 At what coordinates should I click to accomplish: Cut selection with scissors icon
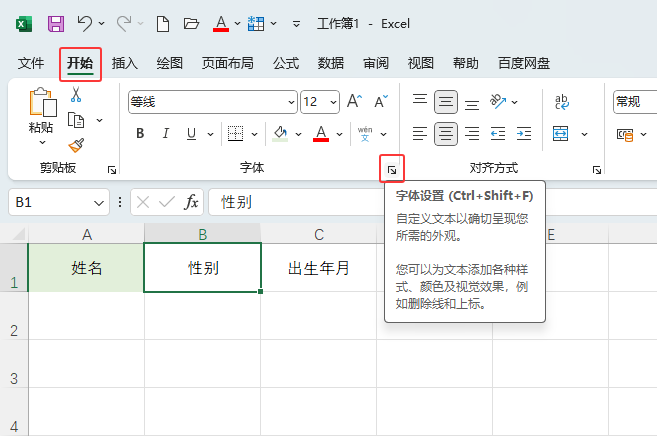76,95
